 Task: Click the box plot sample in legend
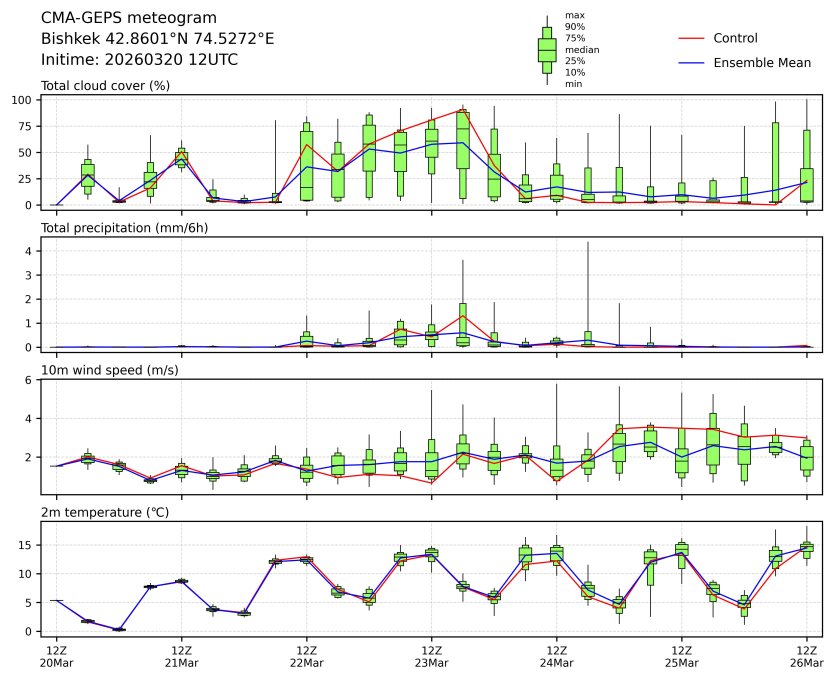pos(547,50)
